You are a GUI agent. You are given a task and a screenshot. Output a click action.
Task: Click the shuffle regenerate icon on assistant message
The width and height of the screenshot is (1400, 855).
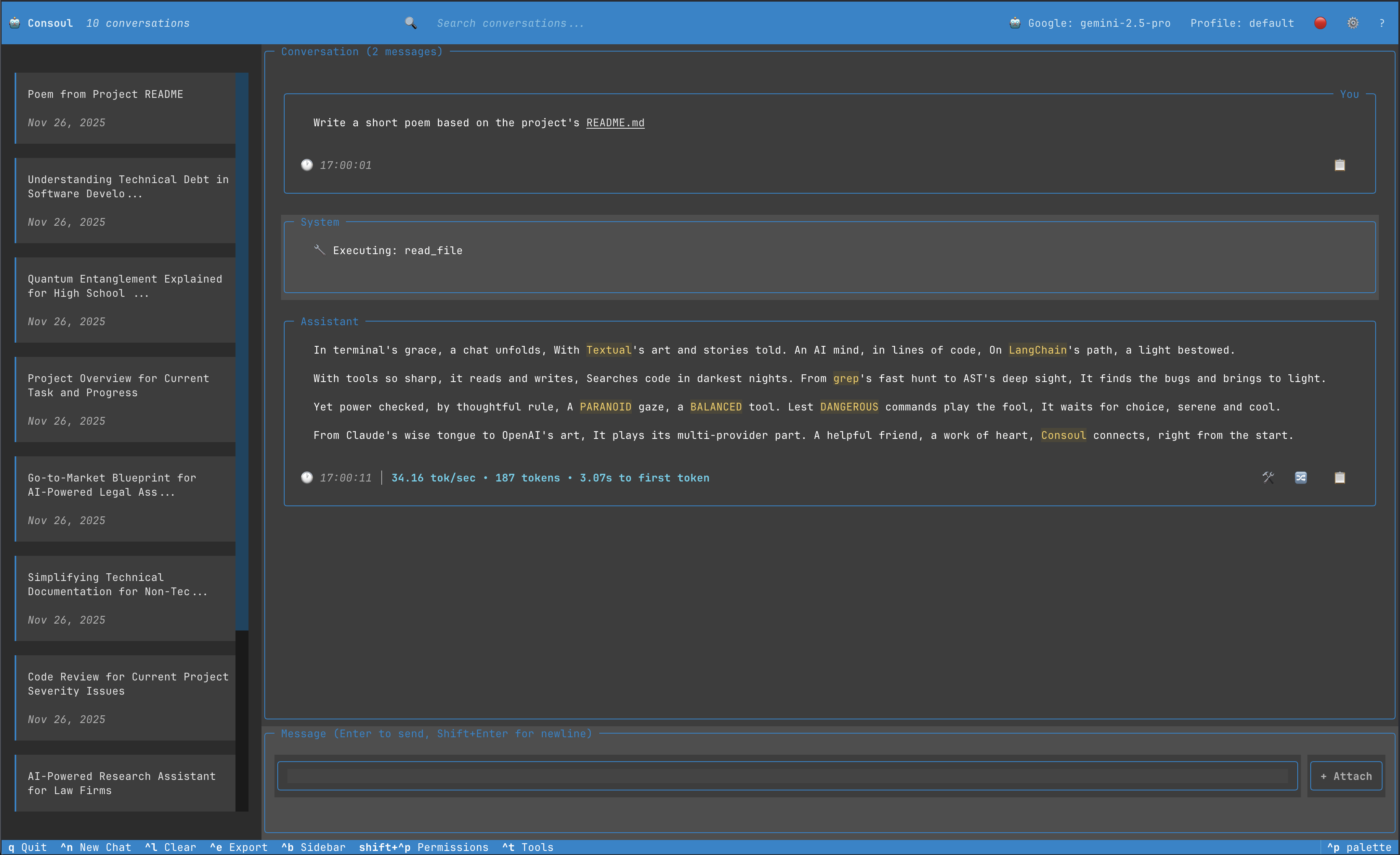[1301, 477]
